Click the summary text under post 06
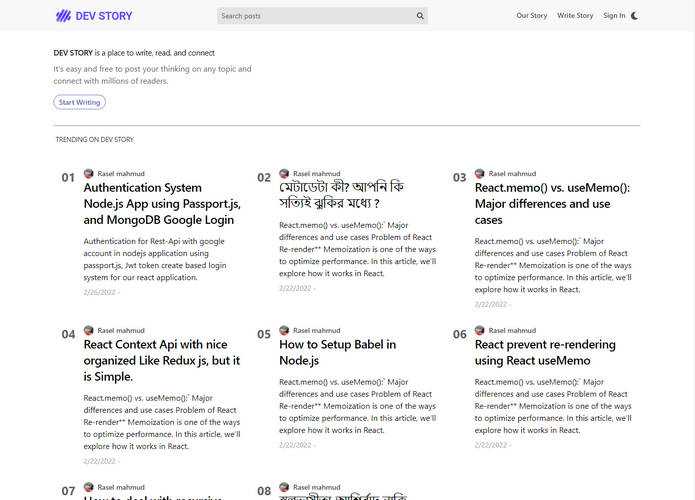 click(553, 406)
